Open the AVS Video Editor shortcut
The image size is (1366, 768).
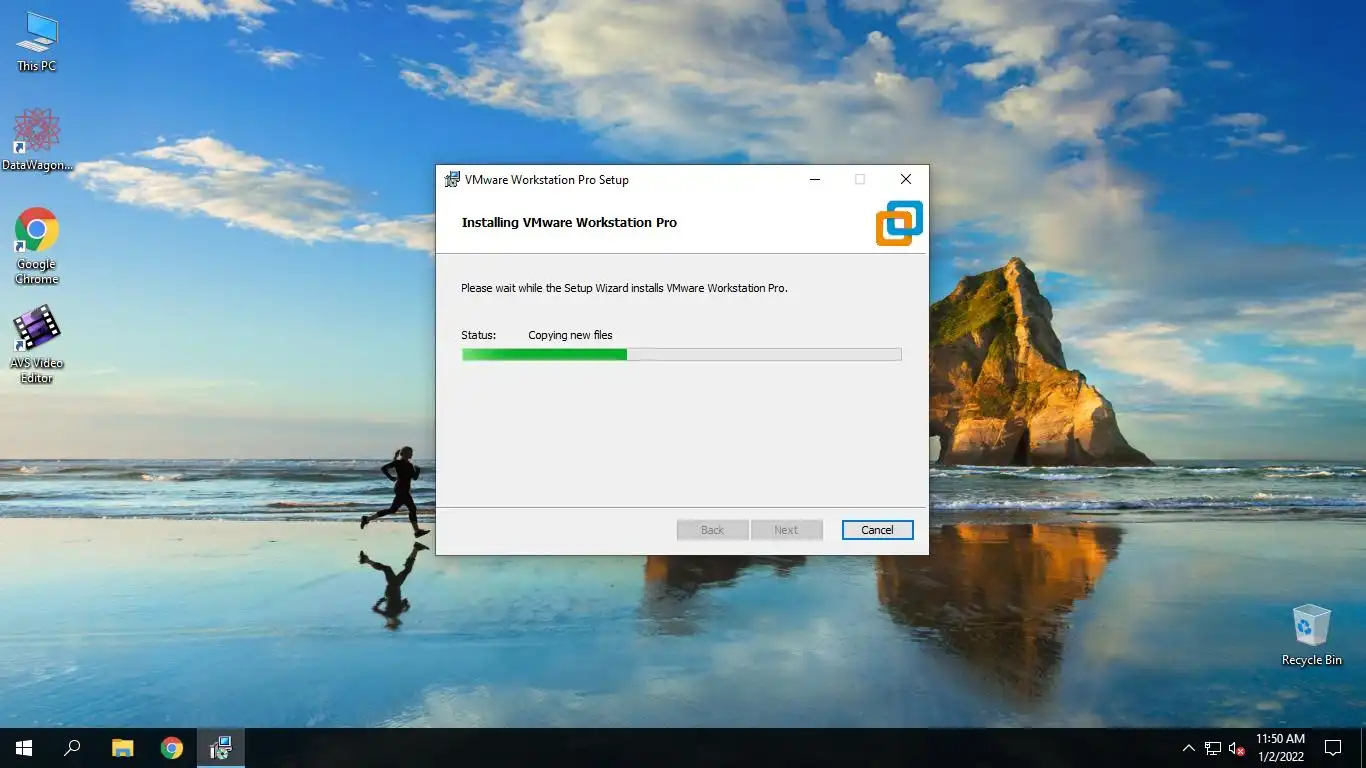pos(37,345)
